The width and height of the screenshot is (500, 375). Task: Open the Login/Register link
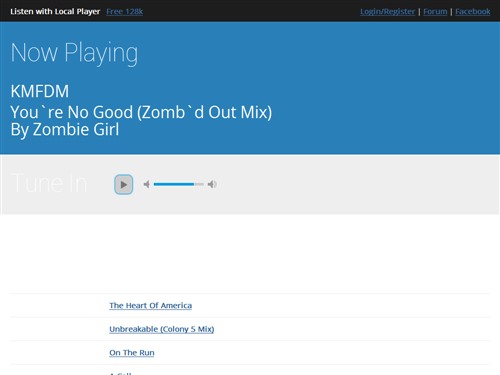[x=387, y=12]
